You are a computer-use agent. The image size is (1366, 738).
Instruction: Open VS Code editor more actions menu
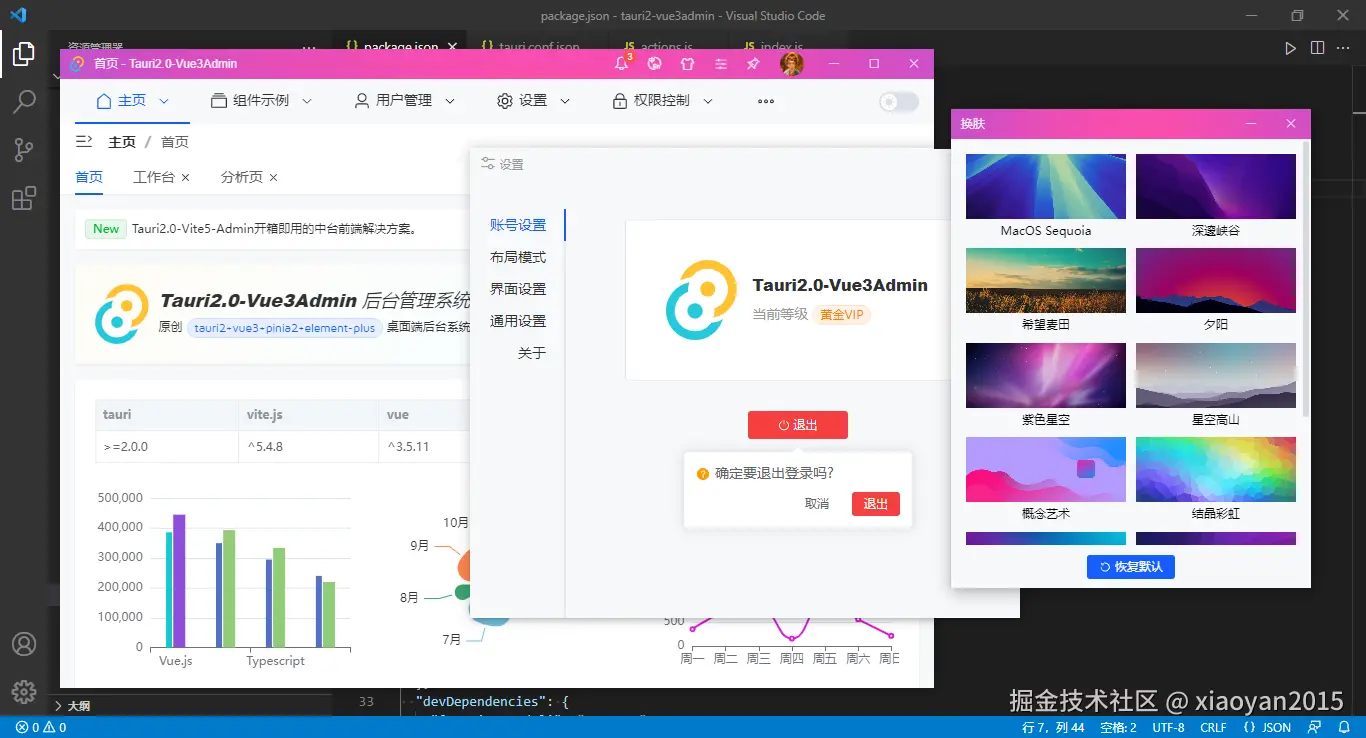1345,47
